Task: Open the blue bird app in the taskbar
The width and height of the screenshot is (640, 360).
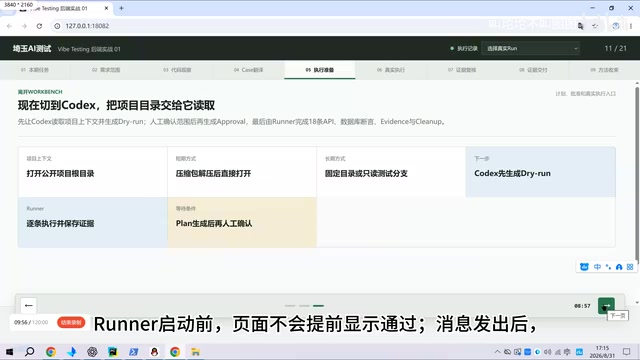Action: (71, 351)
